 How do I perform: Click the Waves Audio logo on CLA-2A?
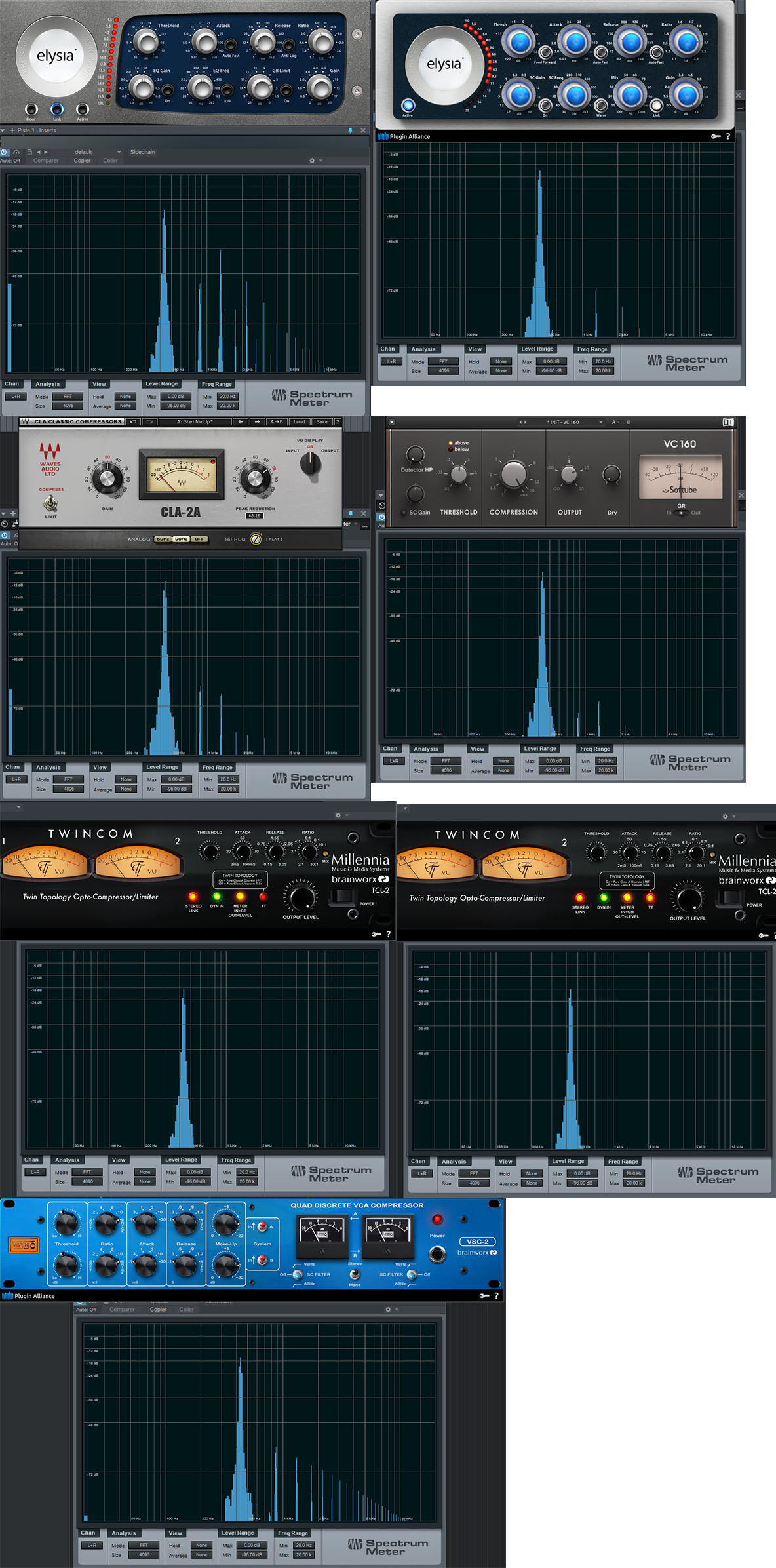(50, 459)
